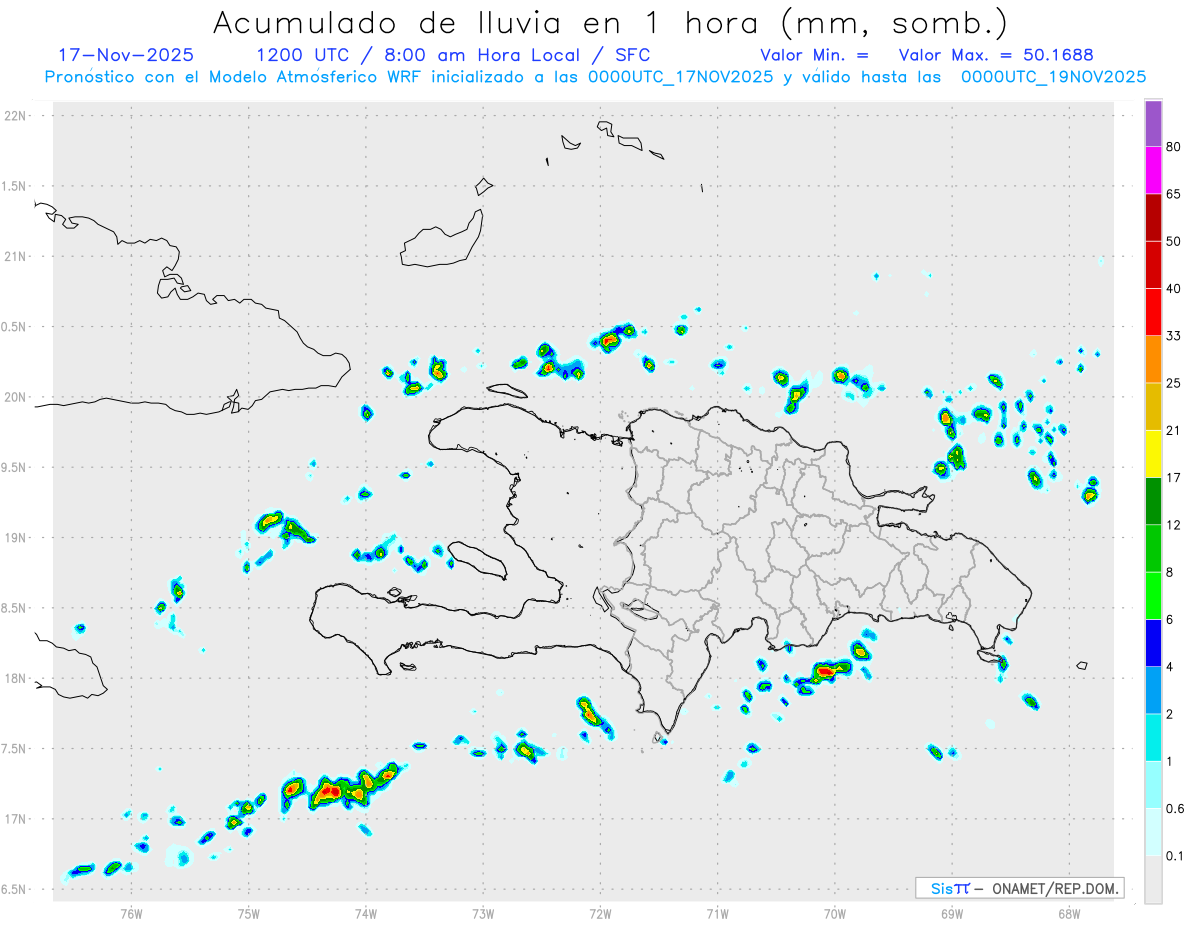Click the colorbar label "17"
Viewport: 1200px width, 927px height.
[1174, 478]
